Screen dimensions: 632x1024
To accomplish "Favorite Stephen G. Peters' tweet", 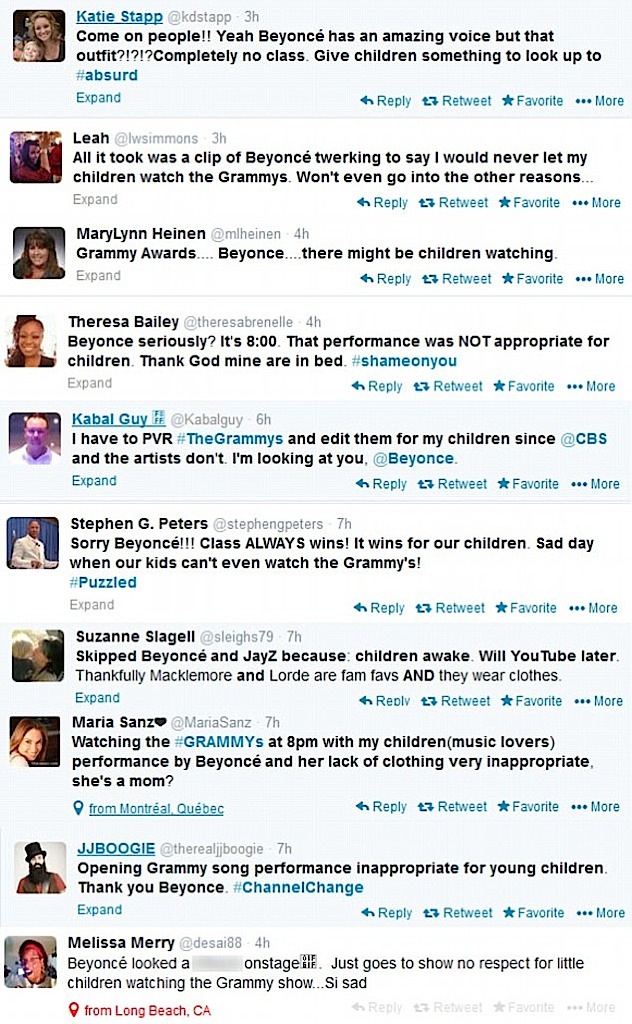I will tap(528, 608).
